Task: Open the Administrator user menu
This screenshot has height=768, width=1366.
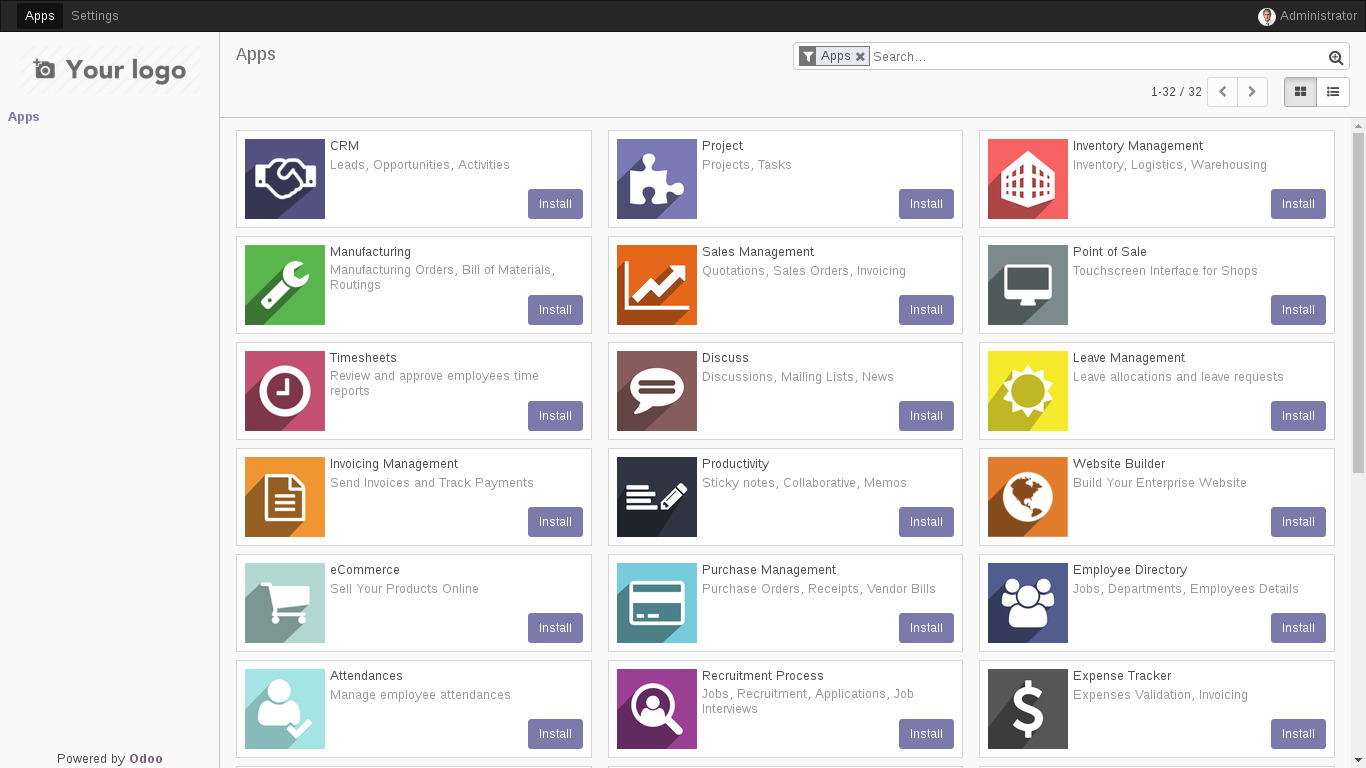Action: pos(1307,15)
